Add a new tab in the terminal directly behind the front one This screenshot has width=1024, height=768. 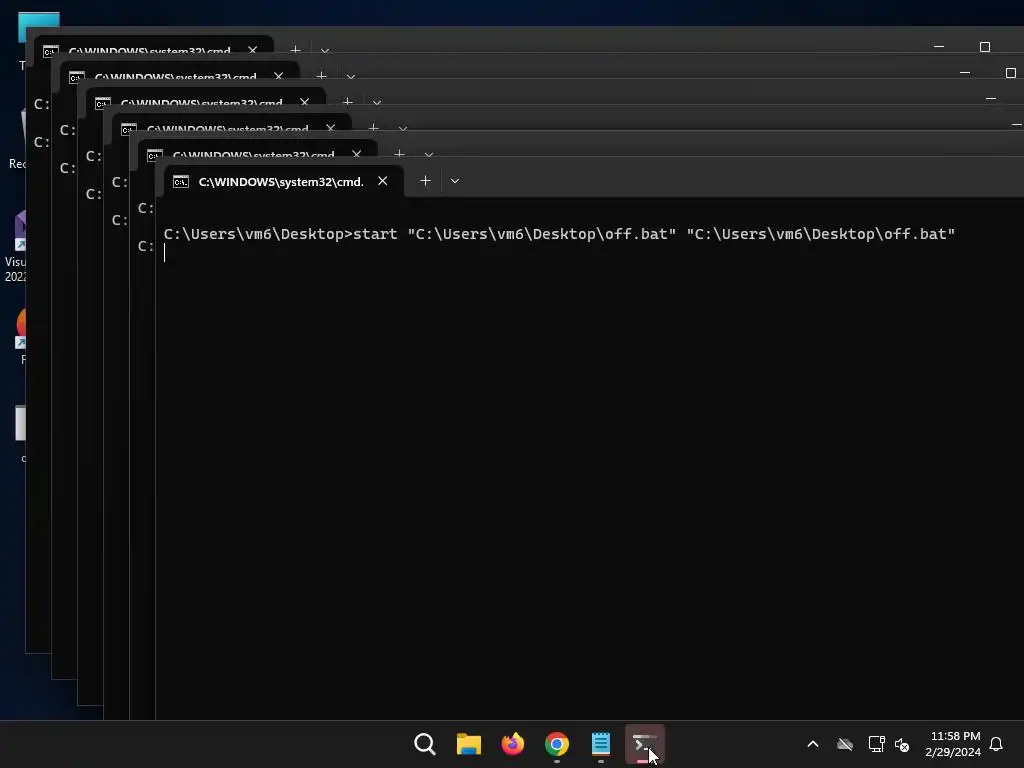[x=400, y=153]
